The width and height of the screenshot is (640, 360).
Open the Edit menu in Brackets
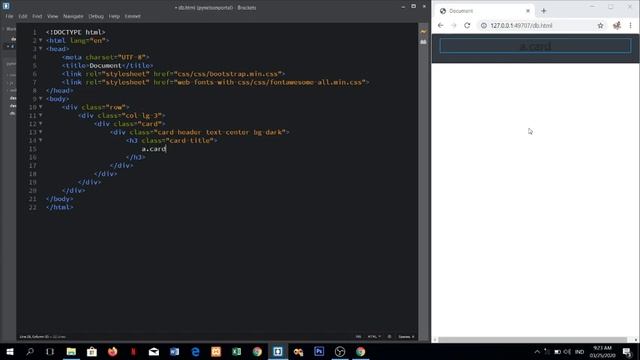click(23, 16)
